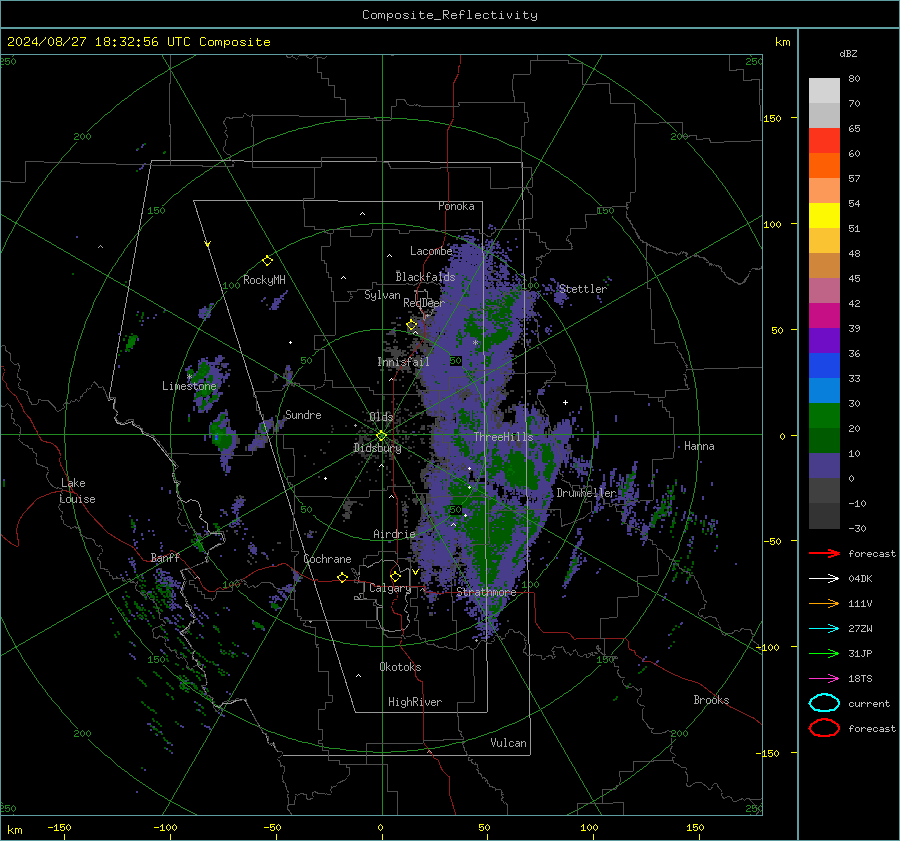The width and height of the screenshot is (900, 841).
Task: Click the yellow diamond marker below RedDeer
Action: tap(412, 325)
